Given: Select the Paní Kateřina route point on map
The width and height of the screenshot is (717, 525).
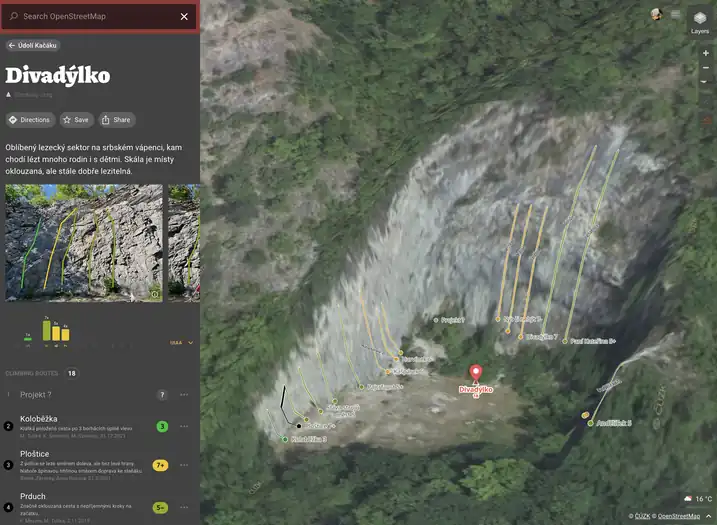Looking at the screenshot, I should [565, 341].
